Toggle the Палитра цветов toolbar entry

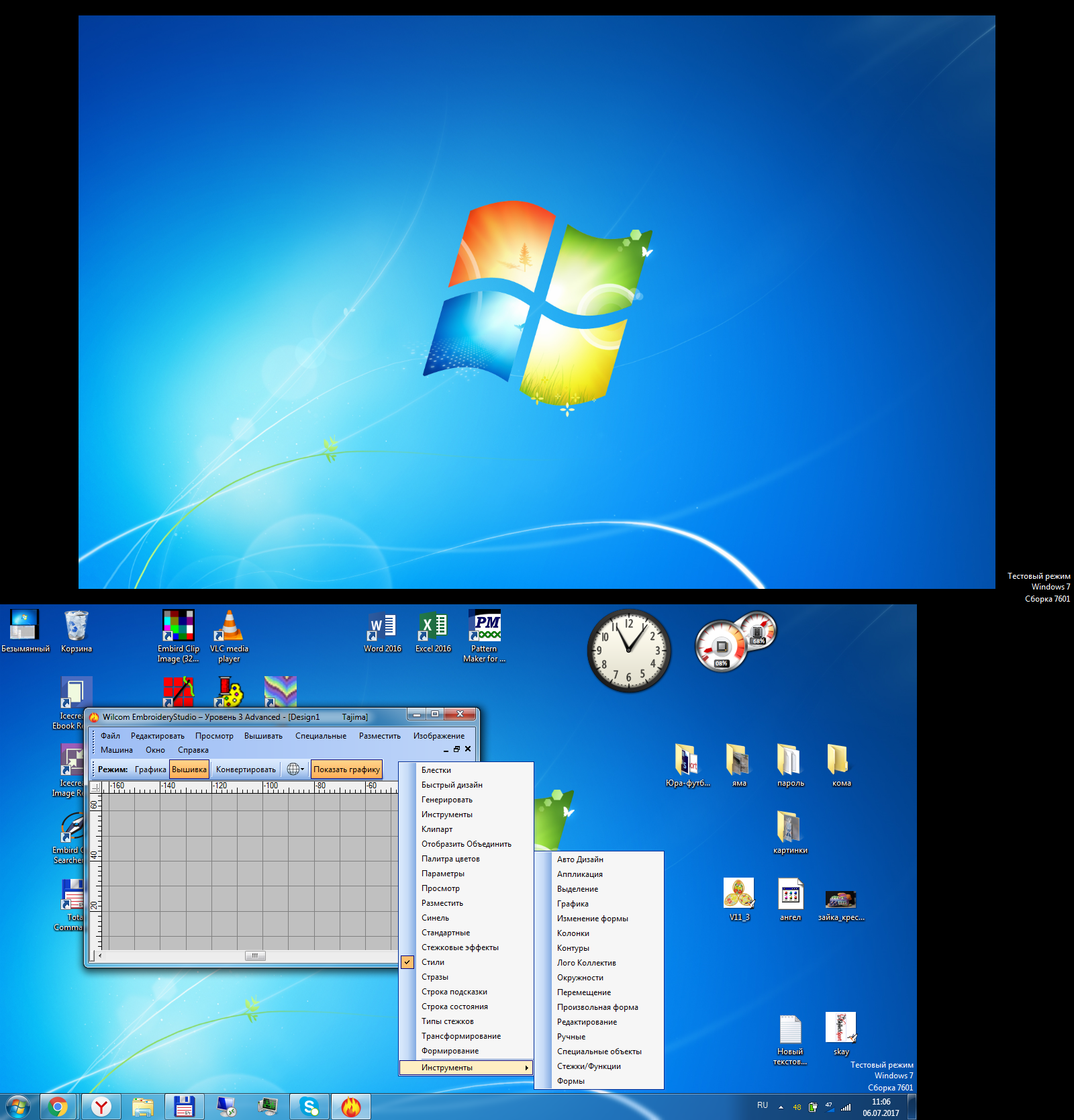pyautogui.click(x=467, y=859)
